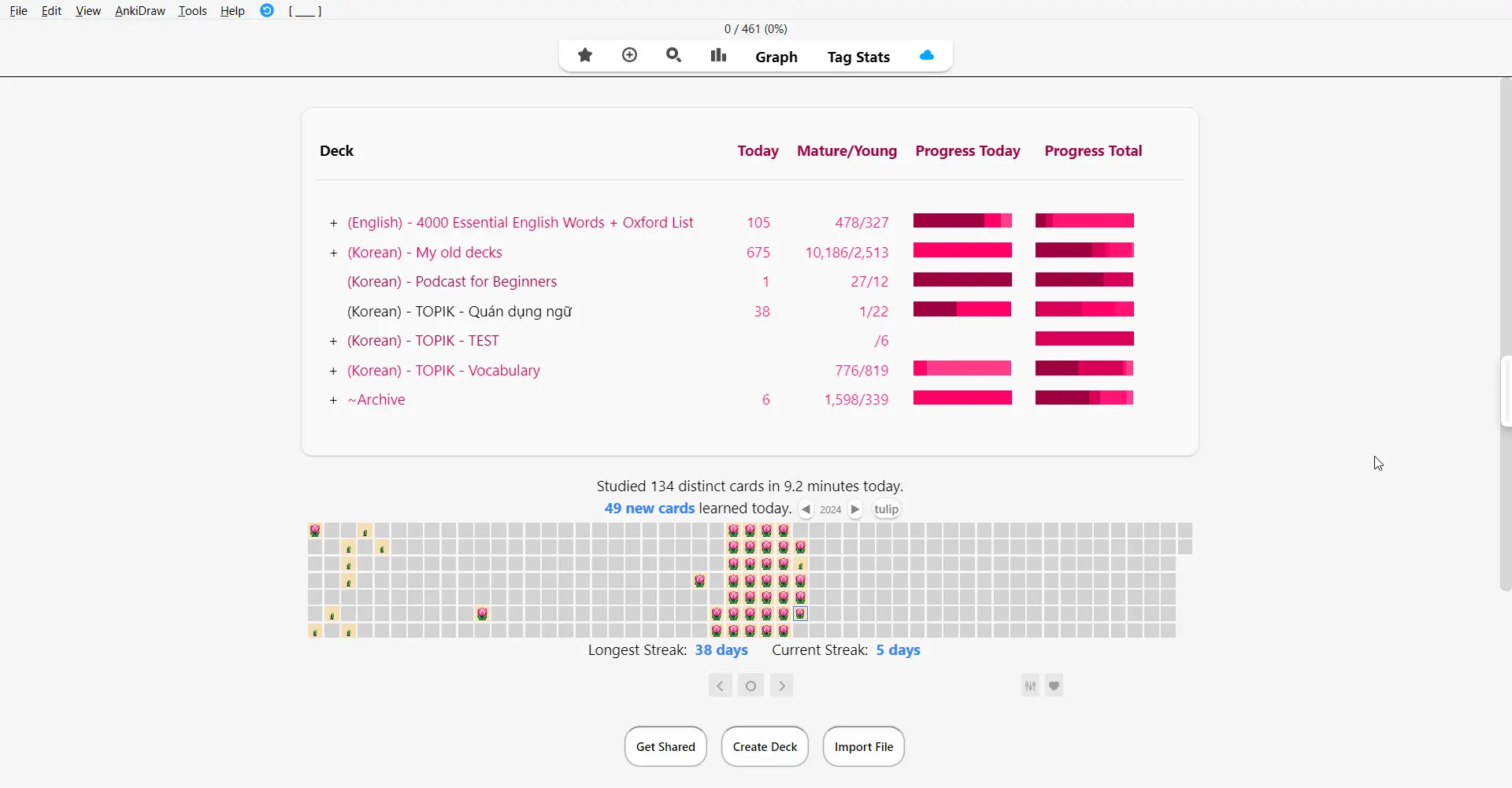
Task: Click the Sync cloud icon
Action: [927, 55]
